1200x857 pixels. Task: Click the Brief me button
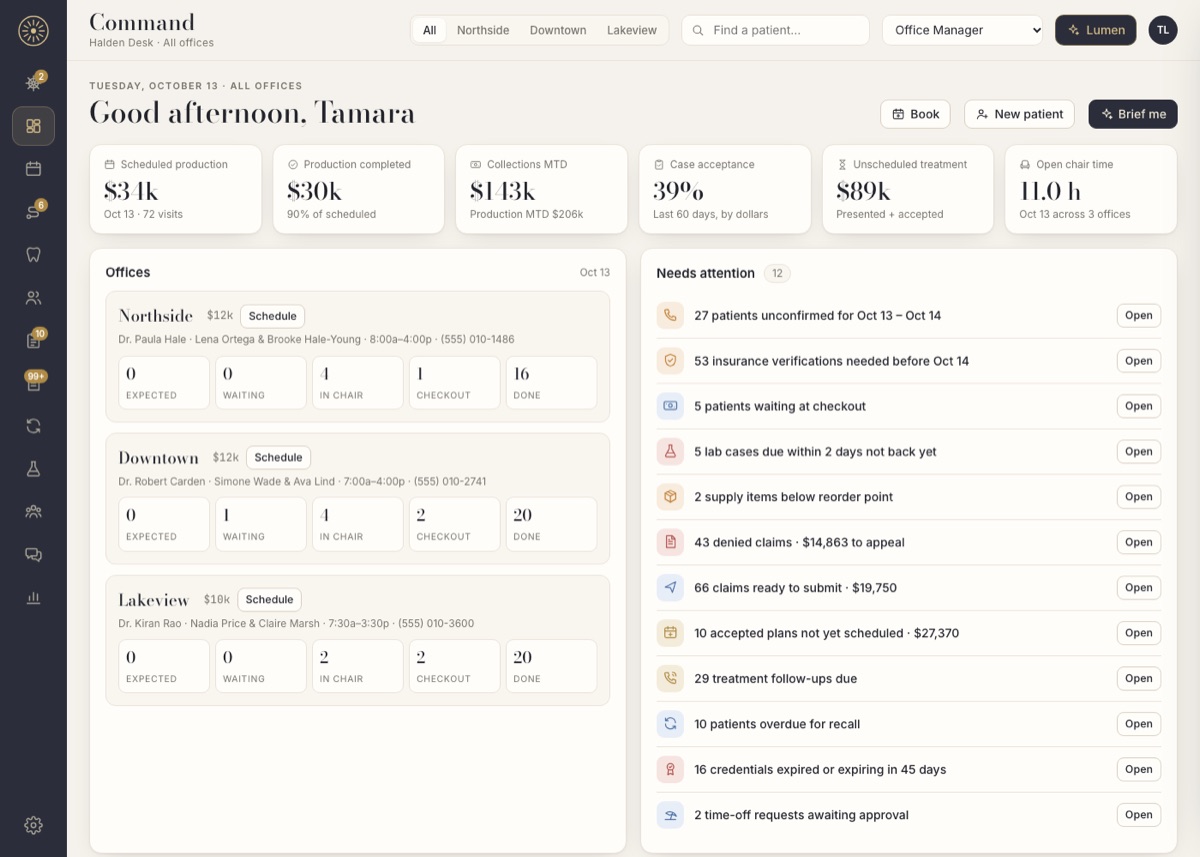point(1133,114)
